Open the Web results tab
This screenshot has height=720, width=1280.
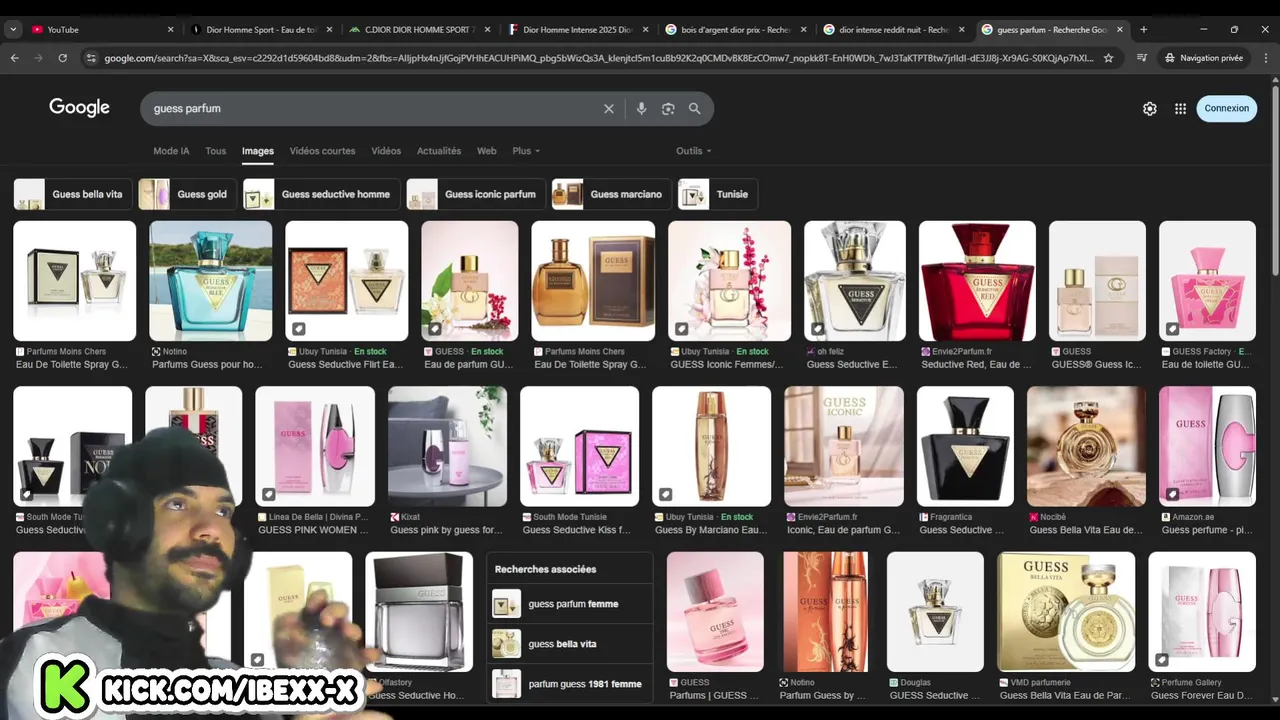(487, 151)
